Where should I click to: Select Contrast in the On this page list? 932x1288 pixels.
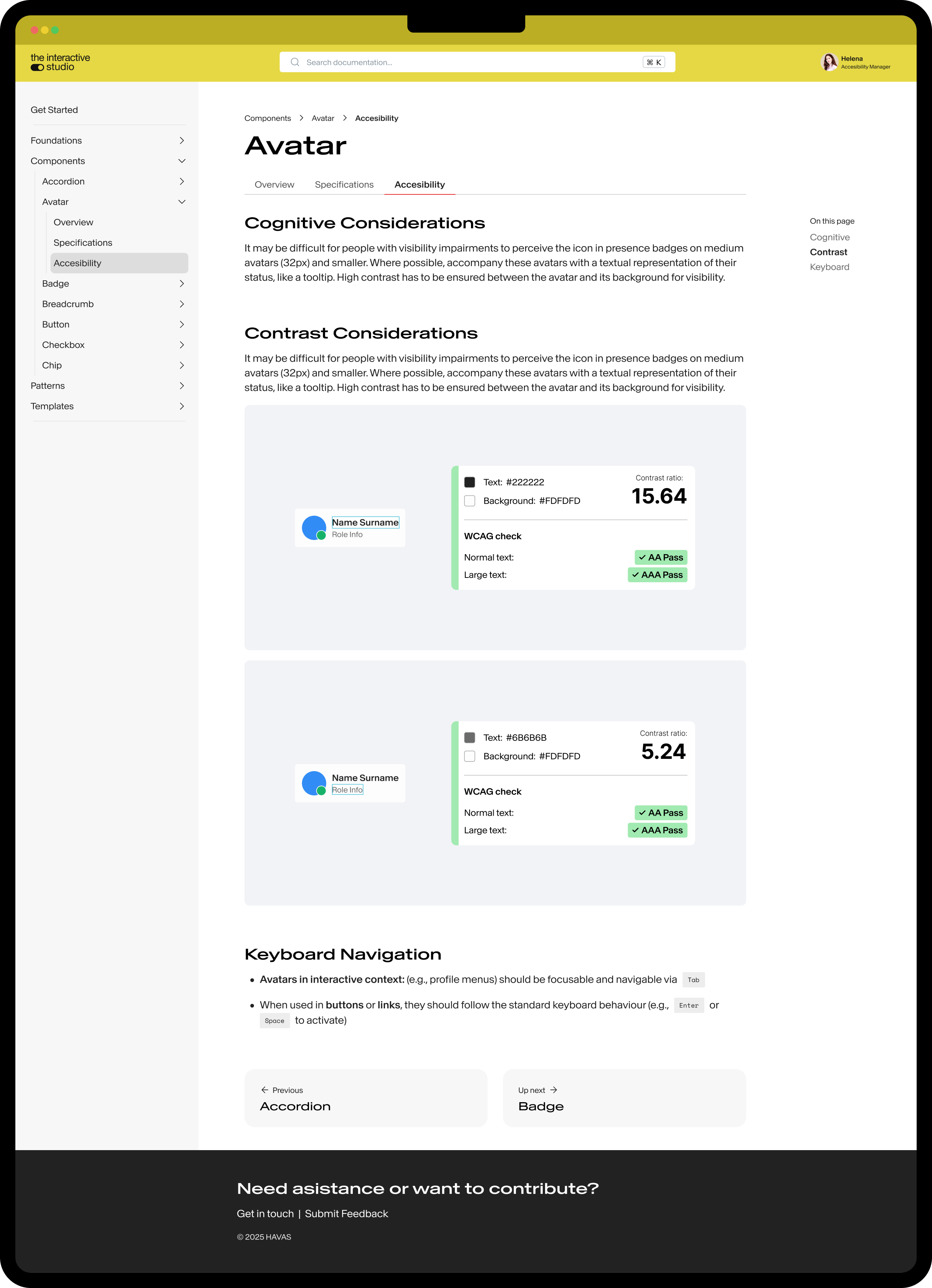click(828, 252)
